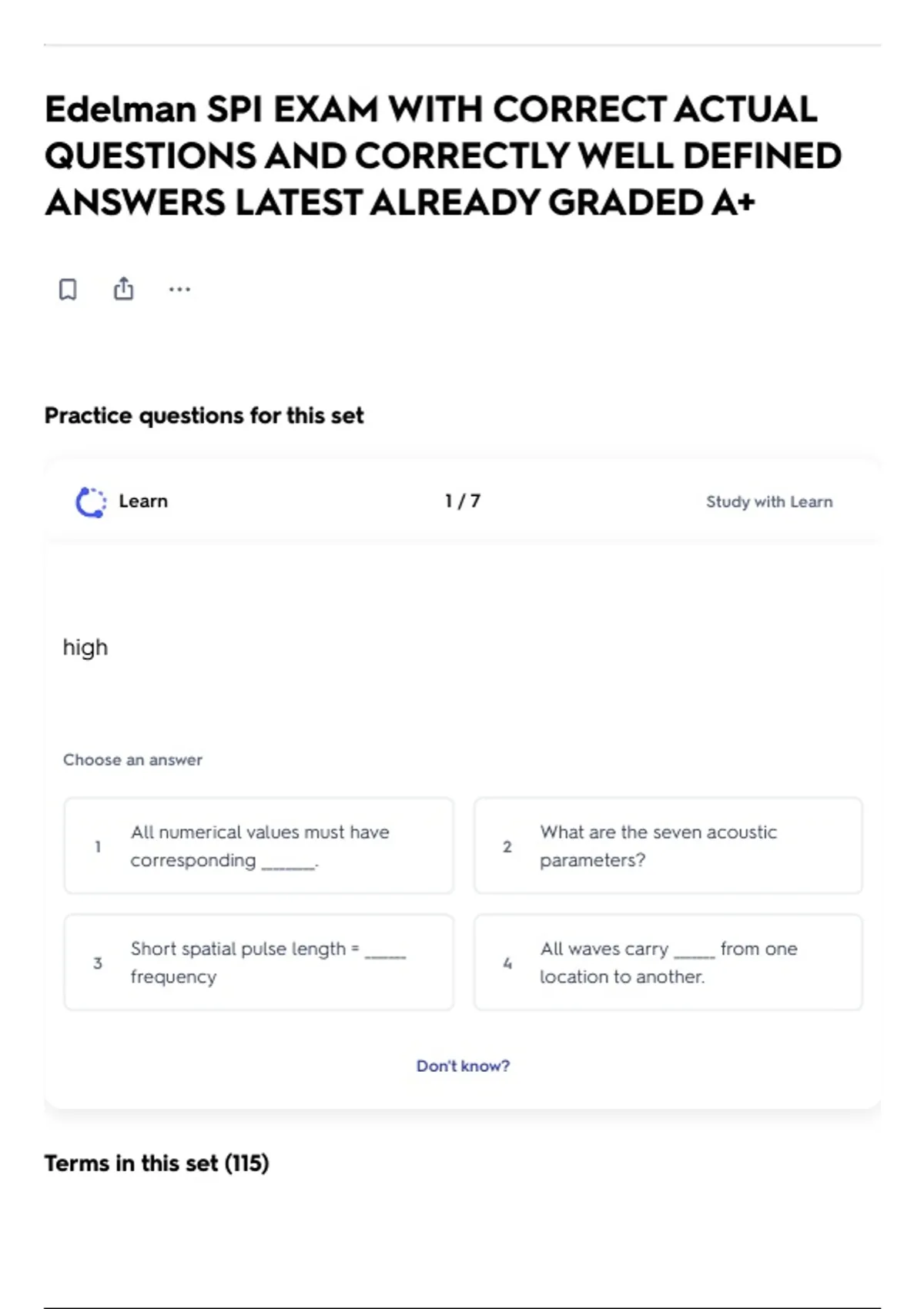
Task: Click the prompt term "high"
Action: pos(85,647)
